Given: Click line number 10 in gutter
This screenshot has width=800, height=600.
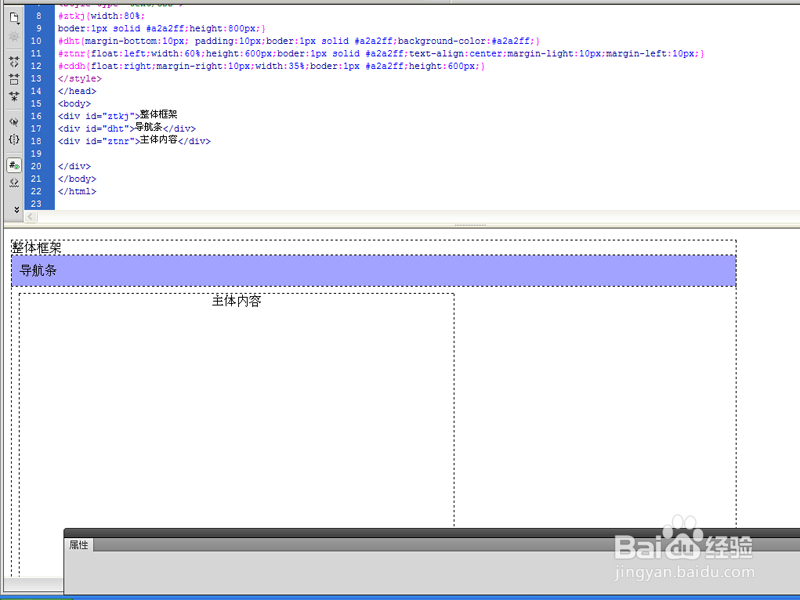Looking at the screenshot, I should coord(36,41).
